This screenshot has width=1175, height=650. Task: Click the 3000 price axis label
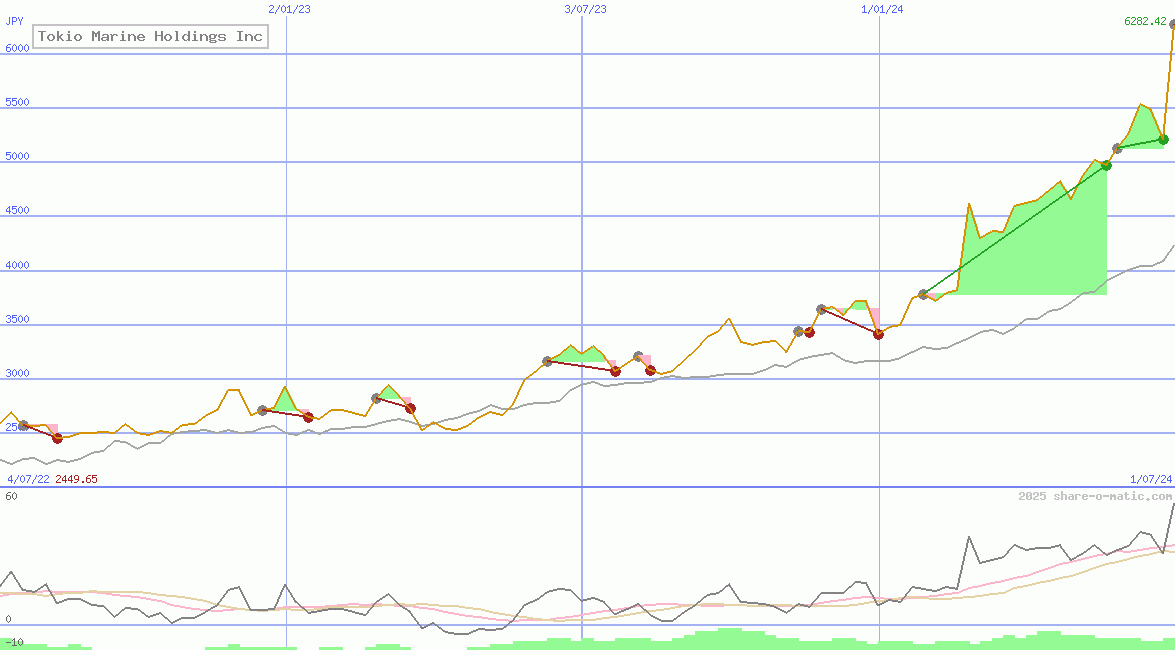(x=17, y=373)
